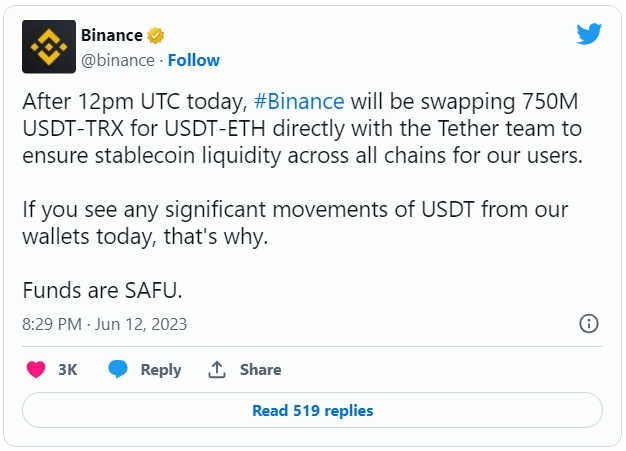626x451 pixels.
Task: Click the gold verified badge
Action: (156, 36)
